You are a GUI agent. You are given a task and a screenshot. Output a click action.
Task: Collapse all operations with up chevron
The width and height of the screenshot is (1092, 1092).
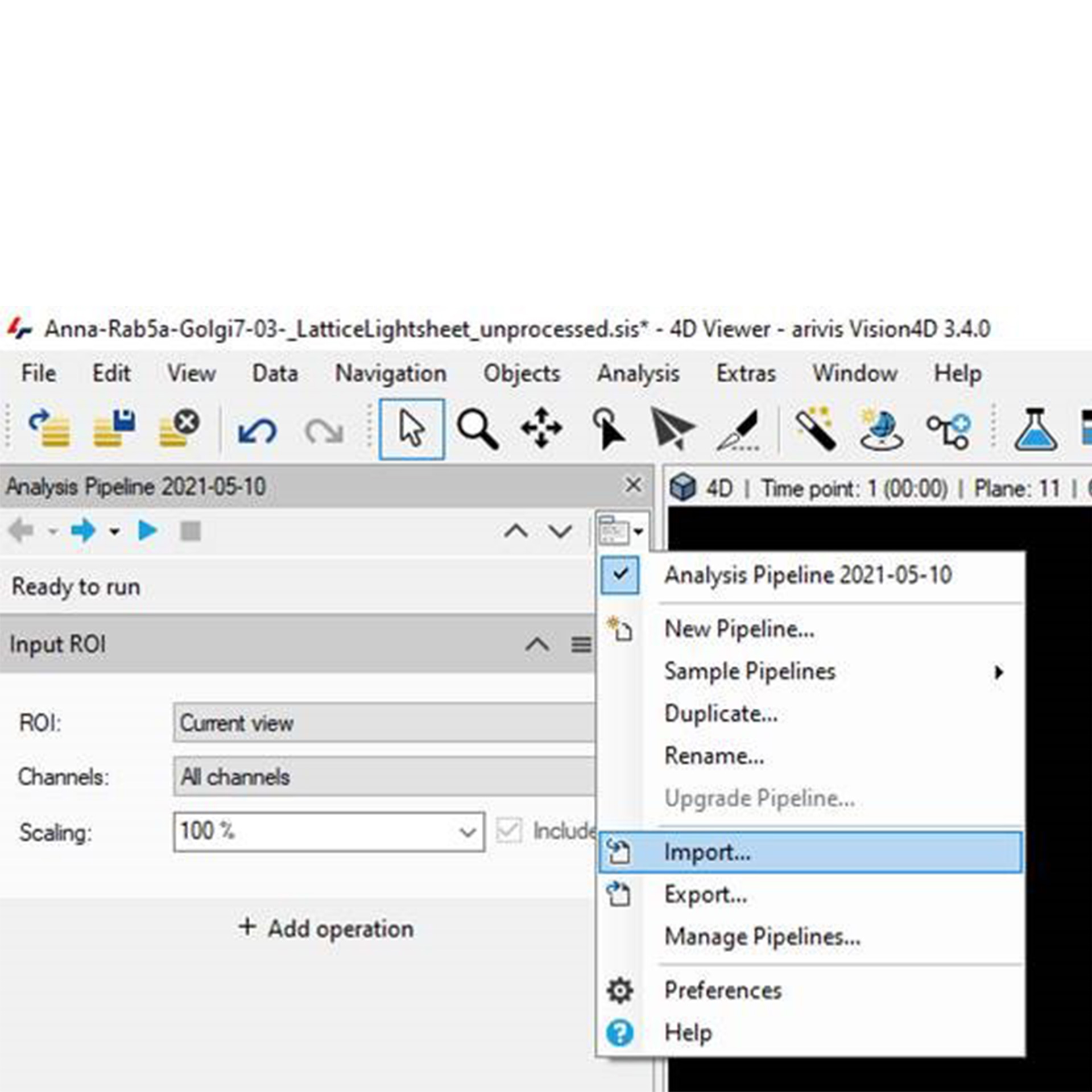click(x=516, y=531)
